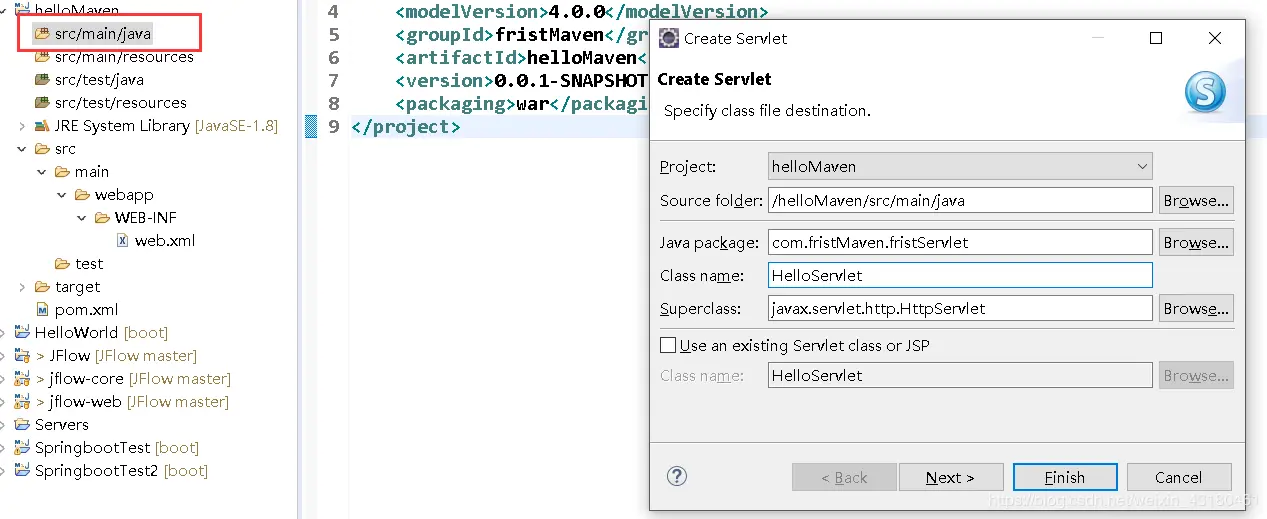Click Finish to create the servlet

pyautogui.click(x=1065, y=477)
